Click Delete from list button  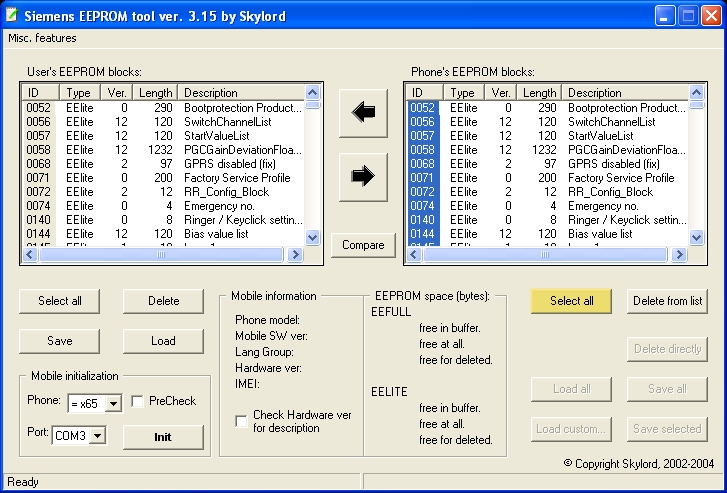(x=667, y=301)
